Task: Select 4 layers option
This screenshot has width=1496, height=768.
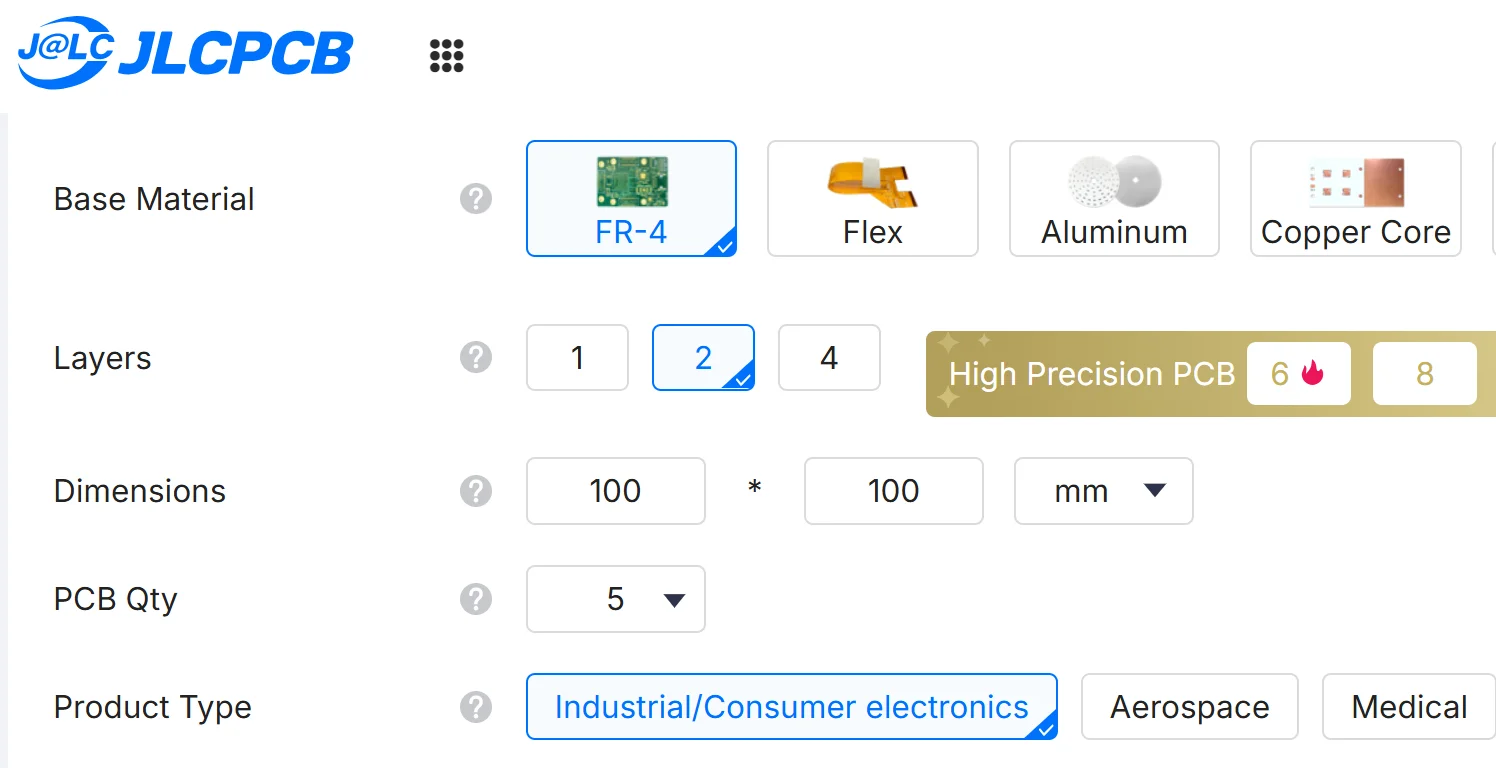Action: click(x=829, y=358)
